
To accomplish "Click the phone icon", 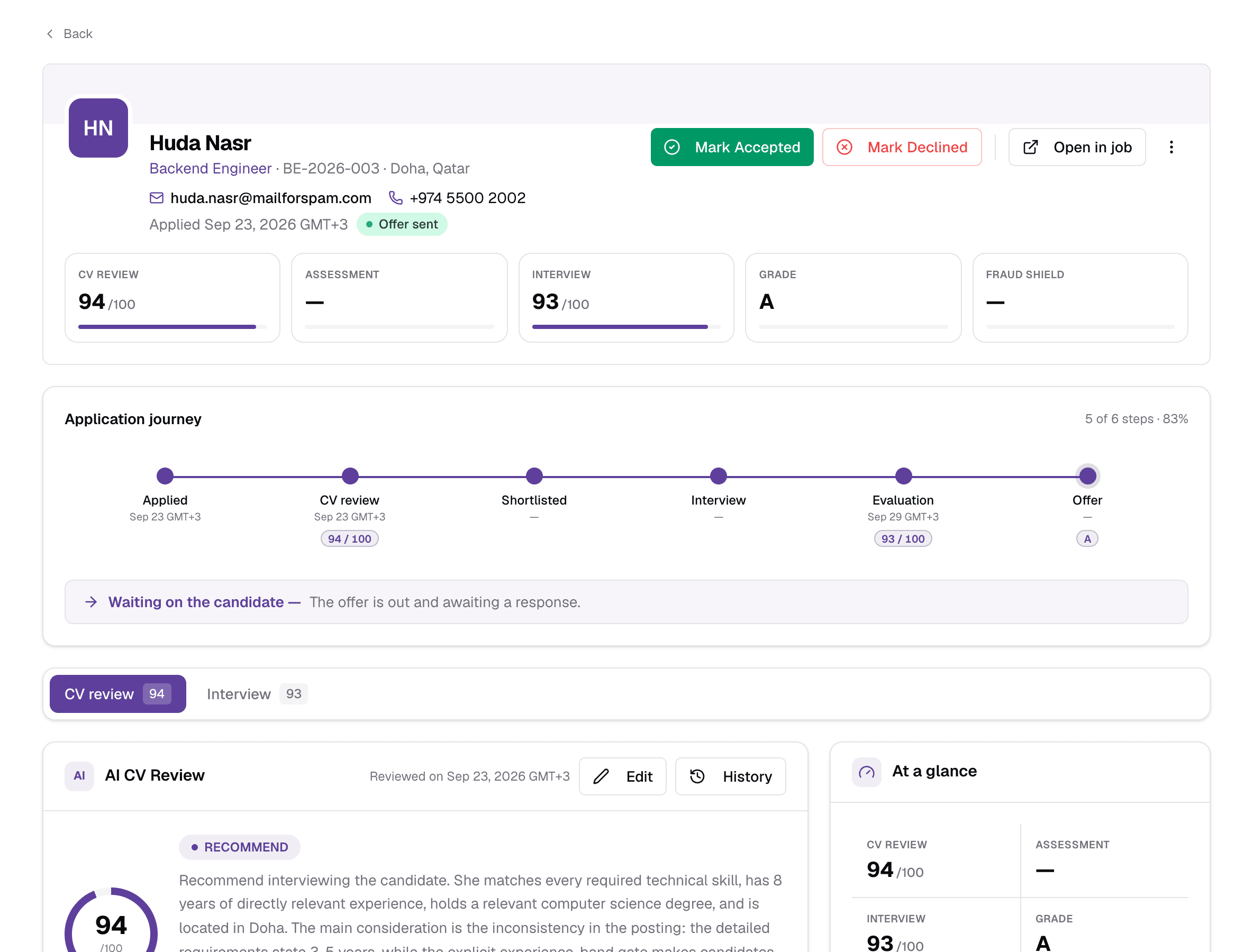I will tap(395, 198).
